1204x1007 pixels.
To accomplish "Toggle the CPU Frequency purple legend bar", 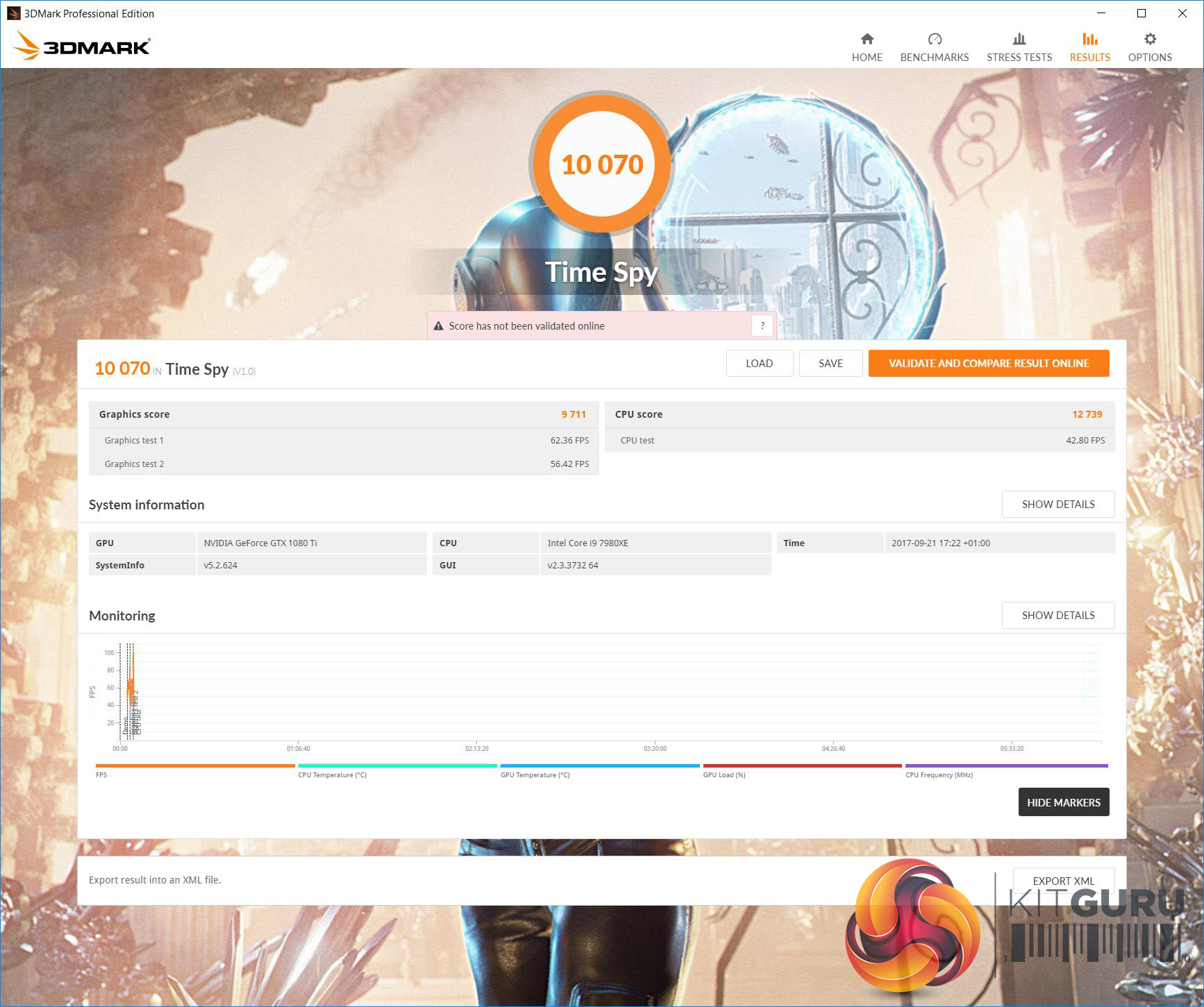I will point(1007,766).
